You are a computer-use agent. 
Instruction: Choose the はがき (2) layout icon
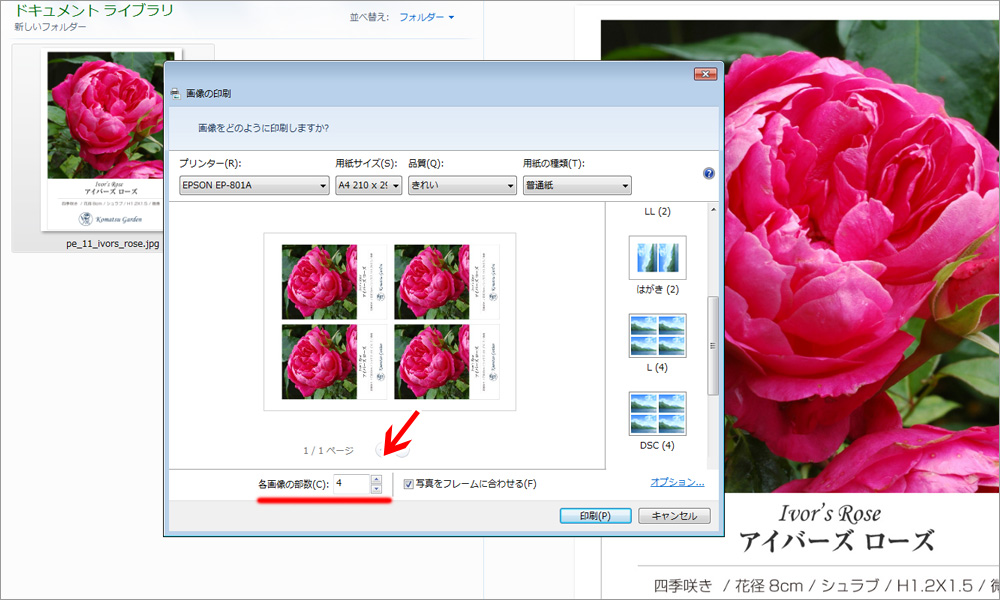tap(657, 258)
